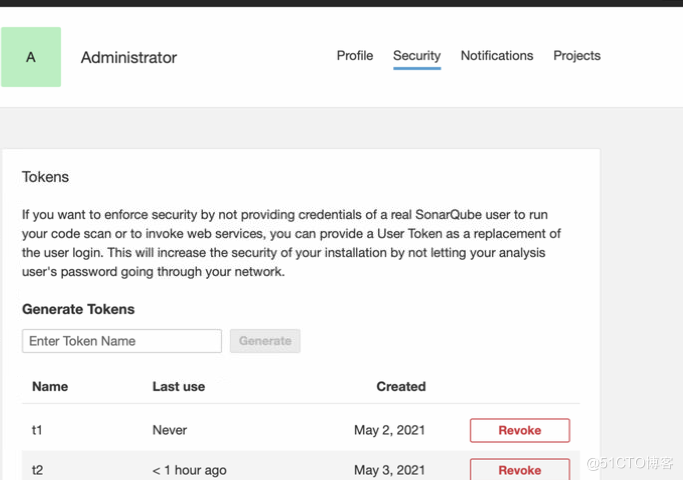Click the 'Never' last use value
This screenshot has width=683, height=480.
point(169,430)
